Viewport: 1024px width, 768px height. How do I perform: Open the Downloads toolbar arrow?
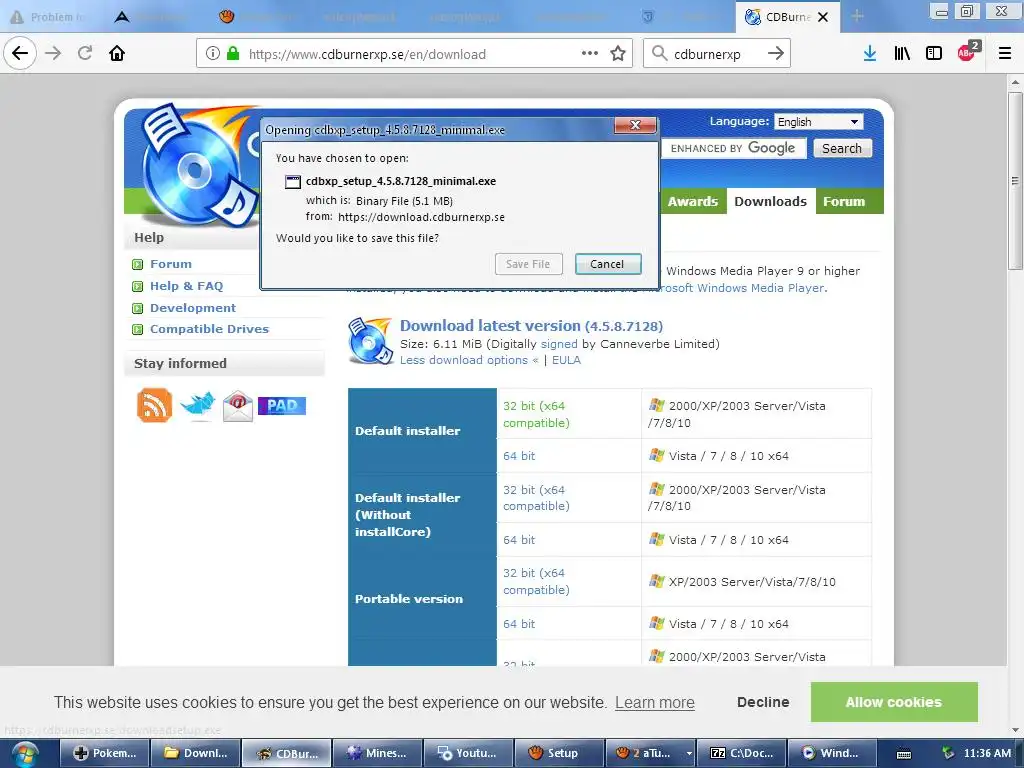pos(869,54)
